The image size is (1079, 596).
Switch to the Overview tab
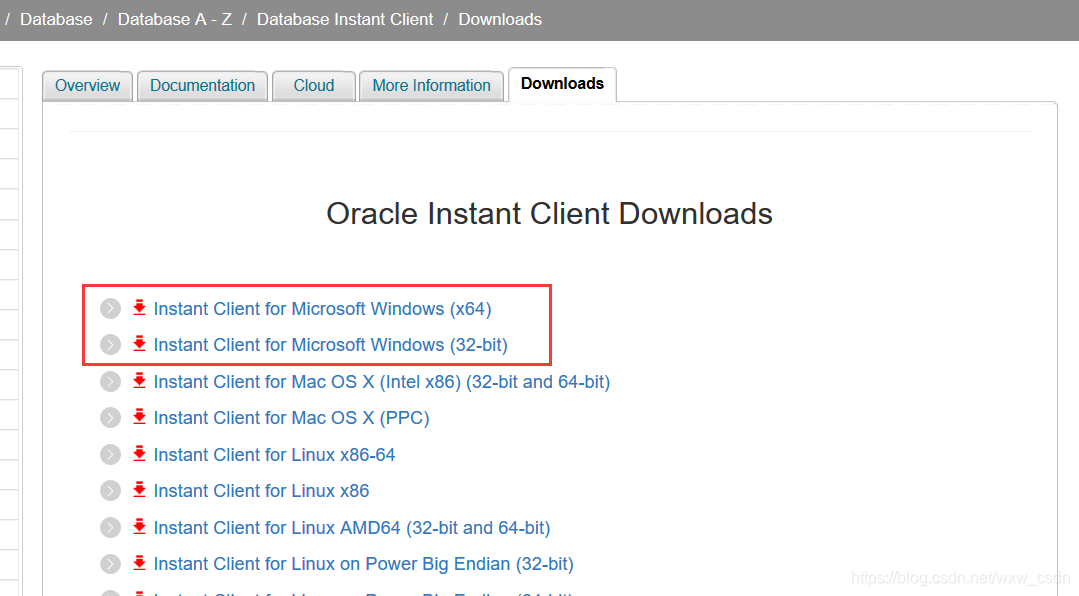(x=87, y=85)
